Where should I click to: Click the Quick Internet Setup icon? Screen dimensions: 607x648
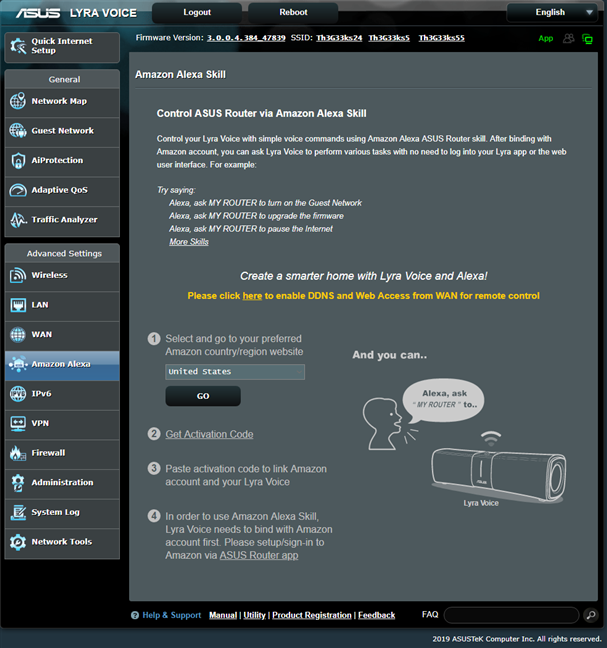(x=18, y=46)
